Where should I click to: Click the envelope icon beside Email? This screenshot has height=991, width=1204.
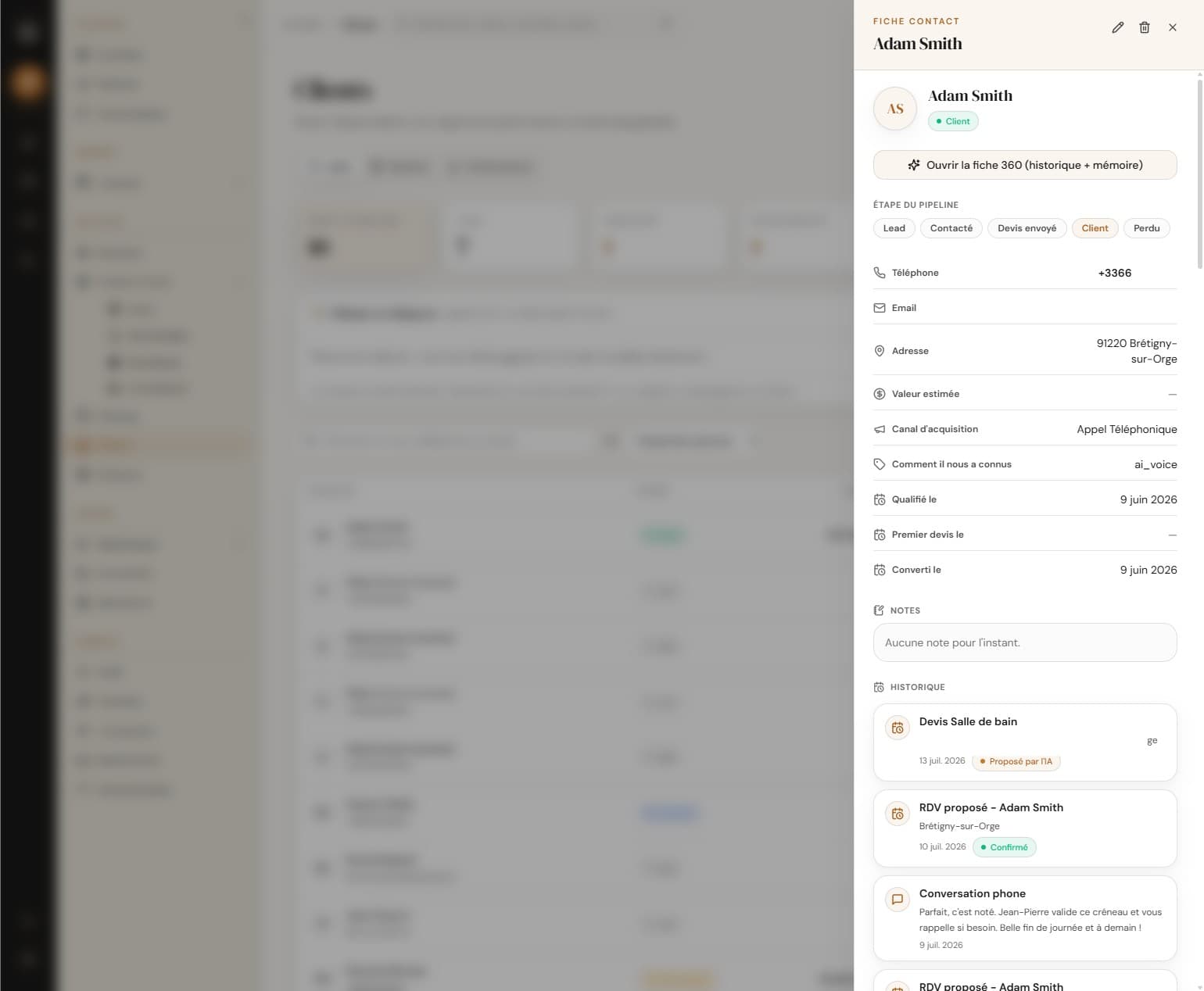click(880, 308)
